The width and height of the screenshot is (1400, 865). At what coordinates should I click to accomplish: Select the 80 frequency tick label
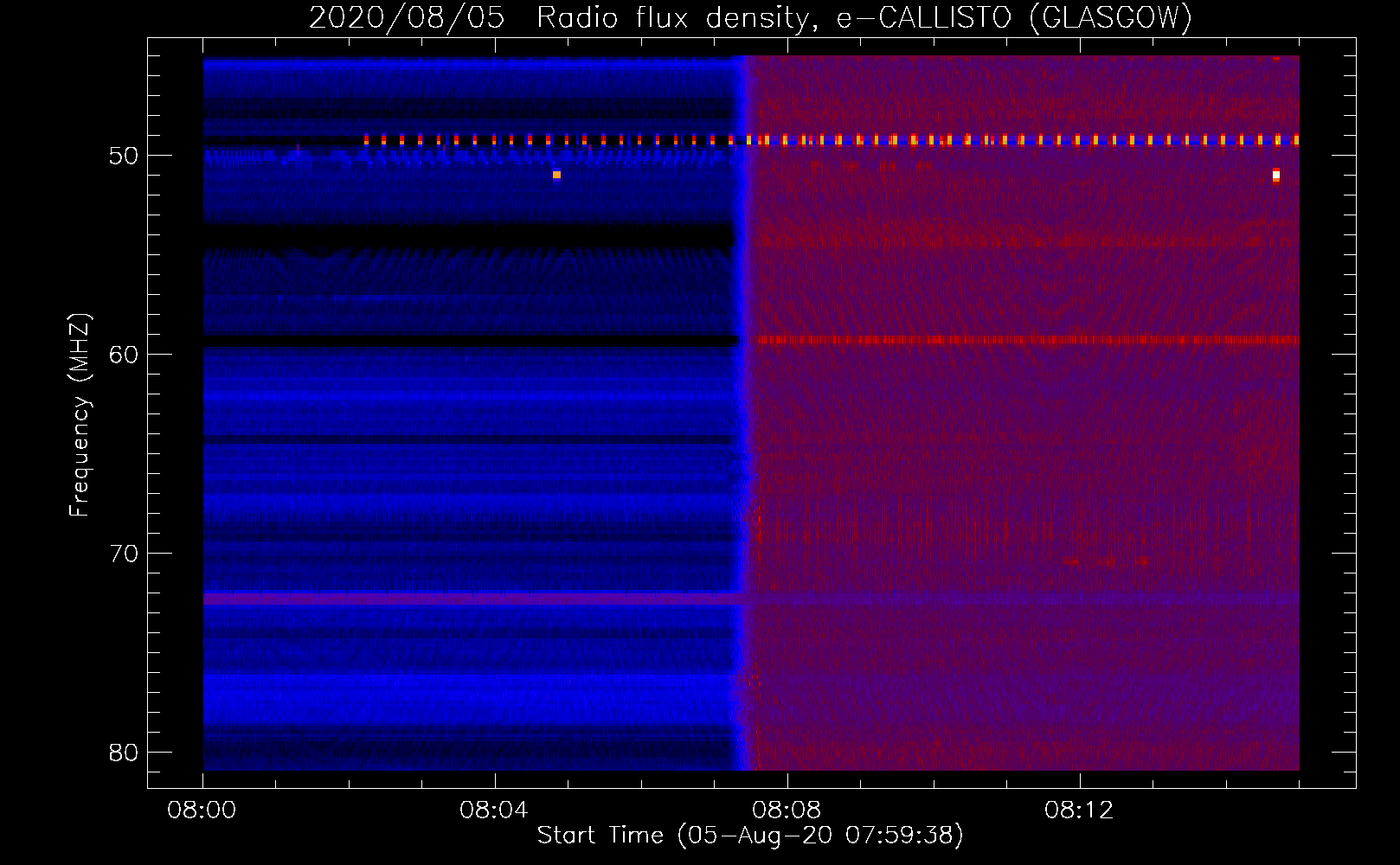124,753
